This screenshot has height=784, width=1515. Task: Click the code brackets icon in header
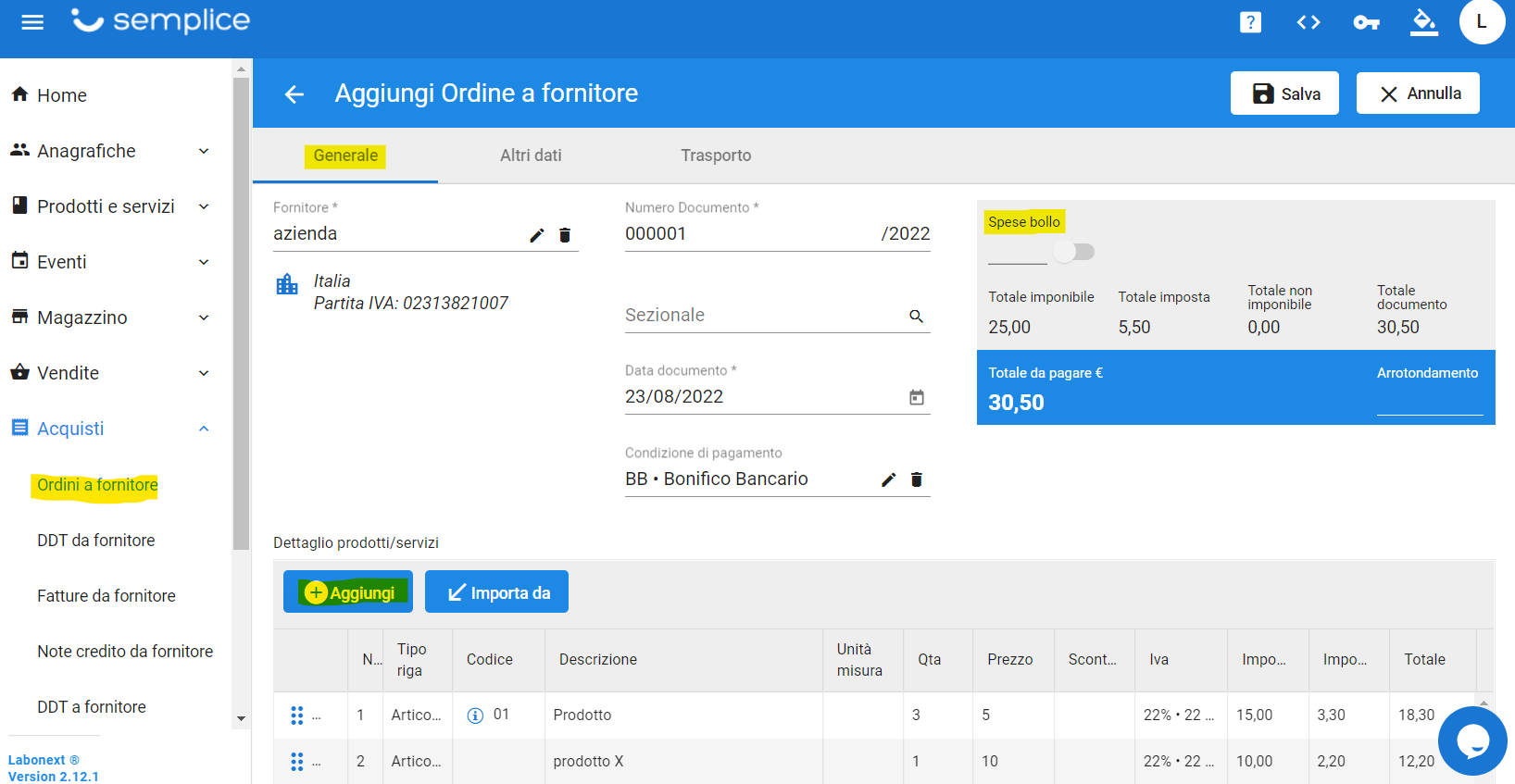tap(1308, 22)
